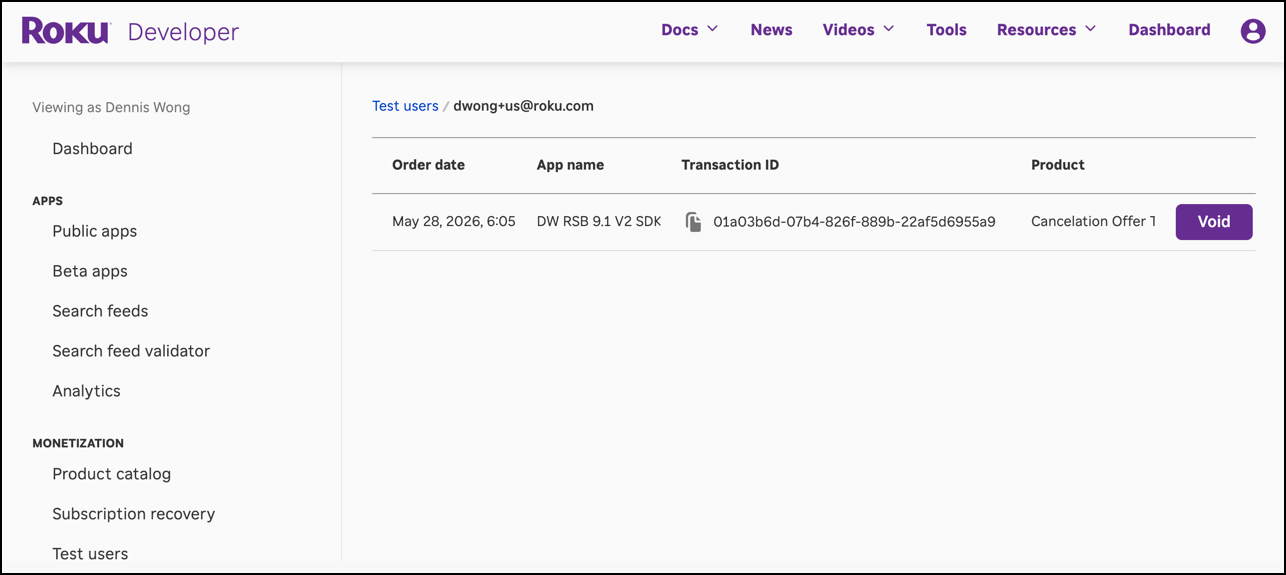Viewport: 1286px width, 575px height.
Task: Open Search feed validator
Action: coord(131,351)
